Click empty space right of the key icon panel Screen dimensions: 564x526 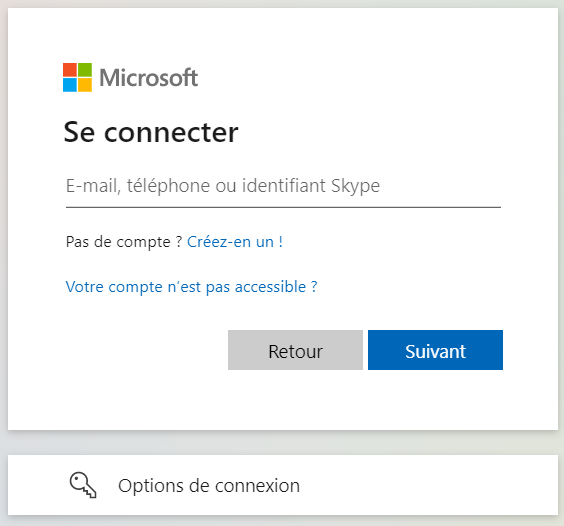[432, 485]
